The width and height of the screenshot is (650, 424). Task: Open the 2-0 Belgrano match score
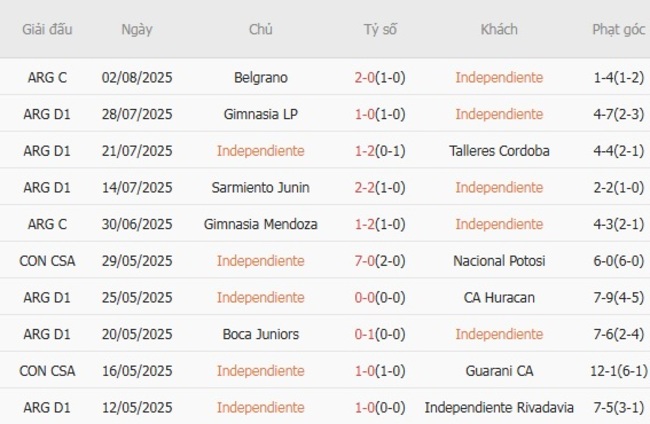pyautogui.click(x=379, y=77)
